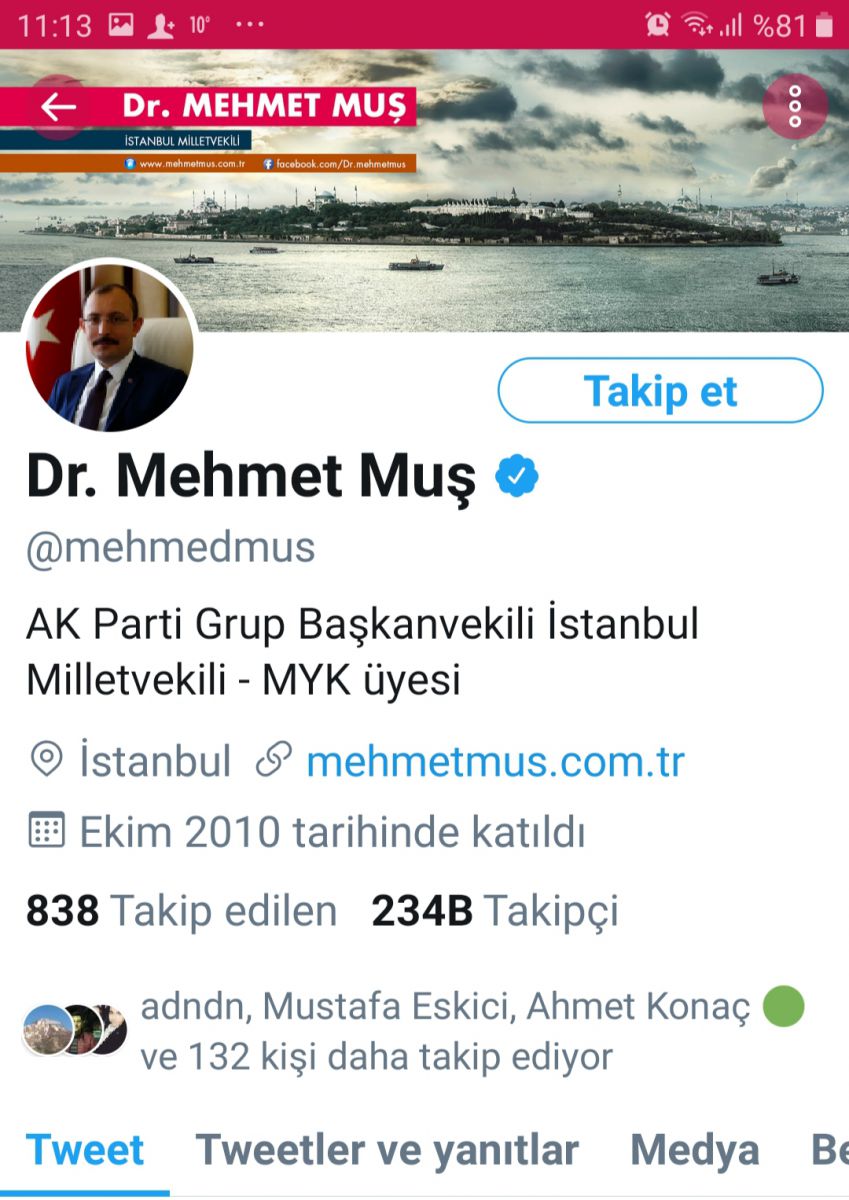Open the round profile photo
The height and width of the screenshot is (1200, 849).
(108, 346)
